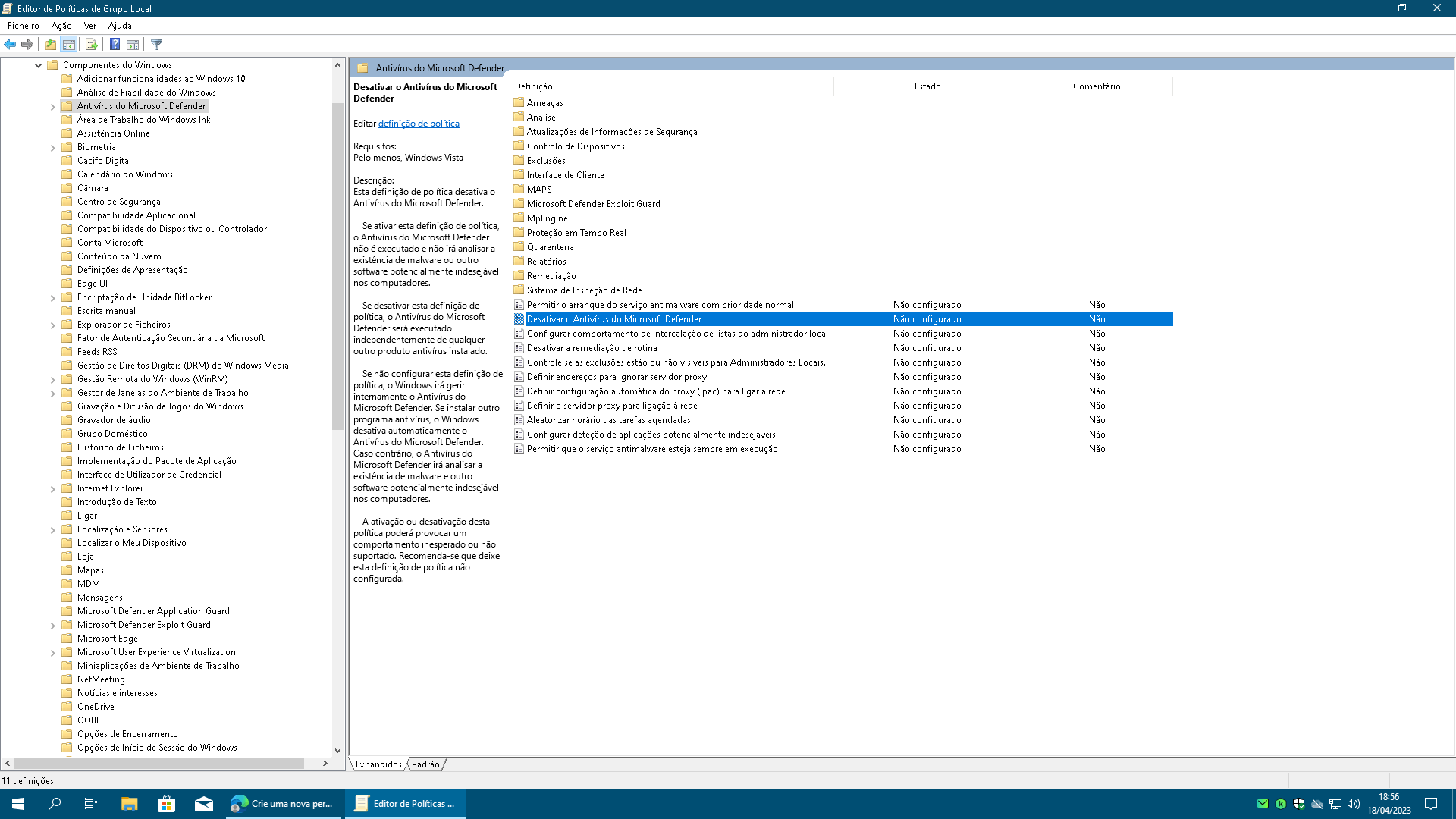This screenshot has width=1456, height=819.
Task: Toggle the show/hide console tree icon
Action: 69,45
